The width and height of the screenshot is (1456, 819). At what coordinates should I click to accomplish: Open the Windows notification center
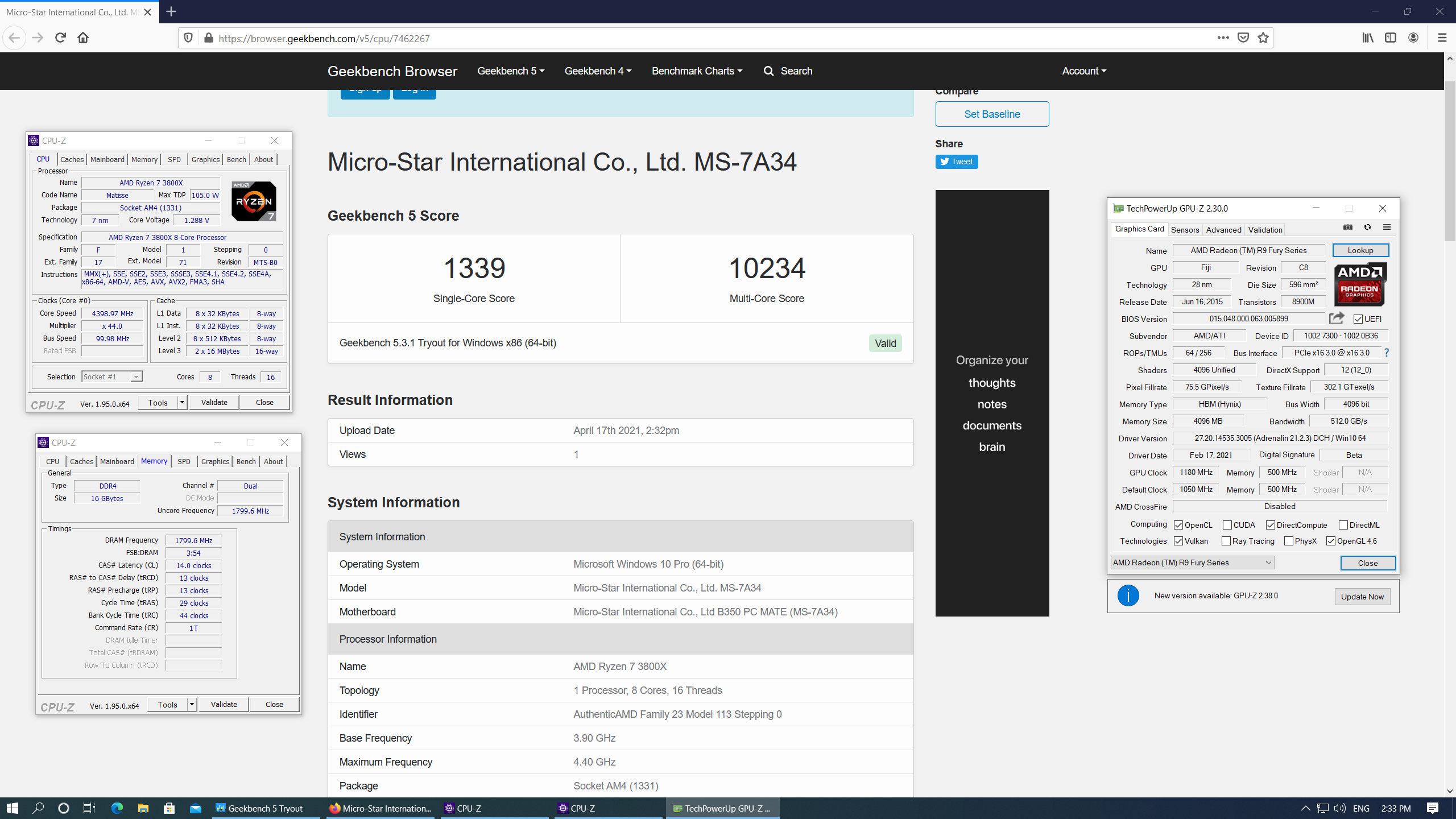1433,808
